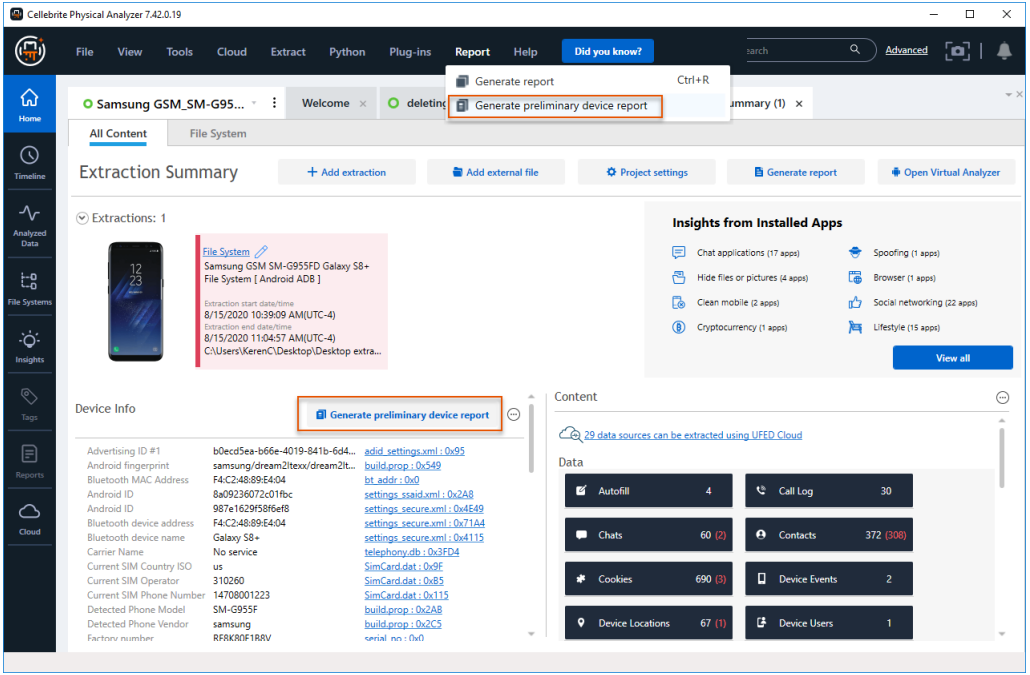Open the Cookies data tile
Screen dimensions: 1030x675
[648, 578]
